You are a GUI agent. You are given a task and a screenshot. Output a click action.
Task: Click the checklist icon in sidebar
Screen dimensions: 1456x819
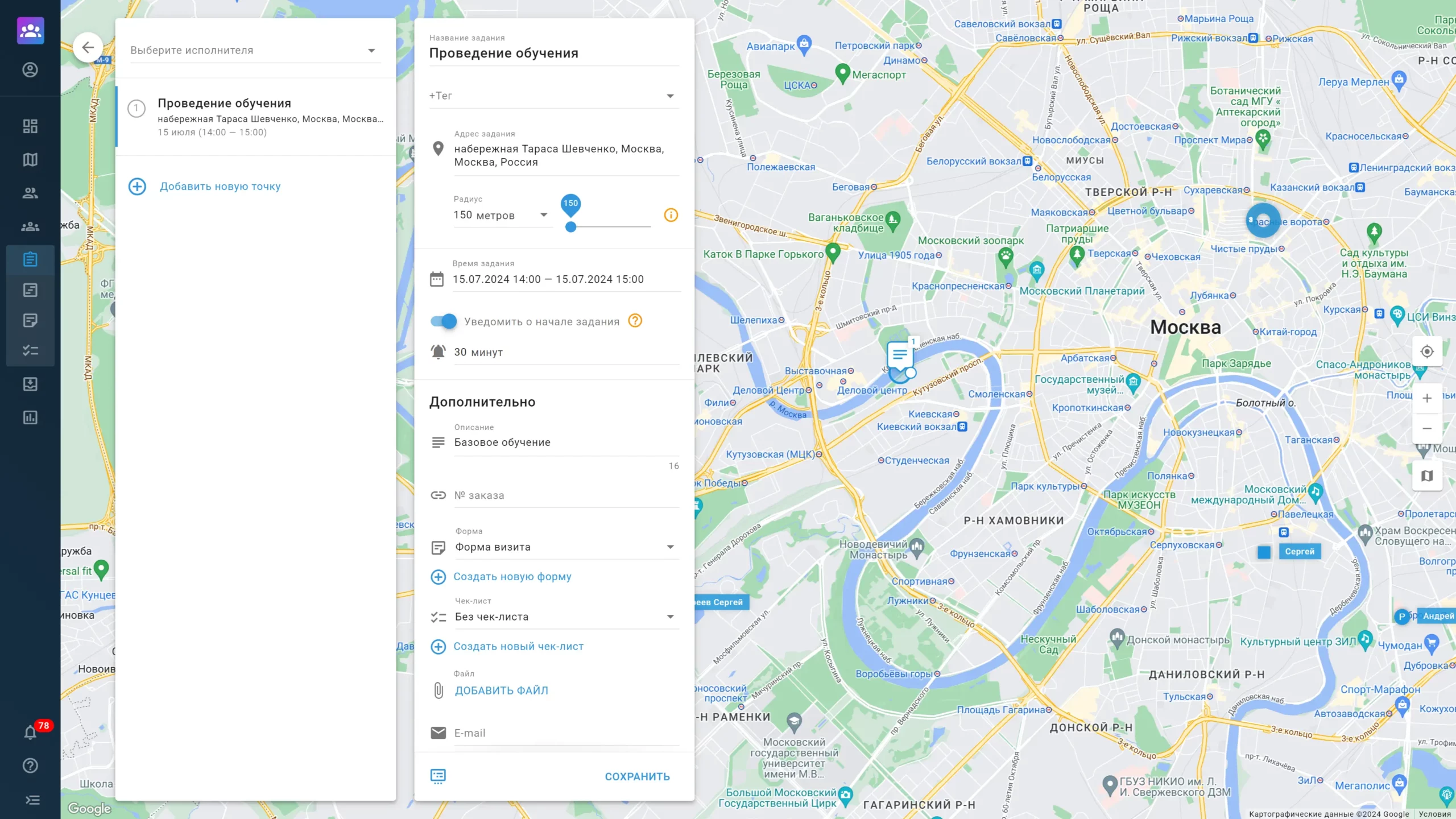click(x=30, y=349)
